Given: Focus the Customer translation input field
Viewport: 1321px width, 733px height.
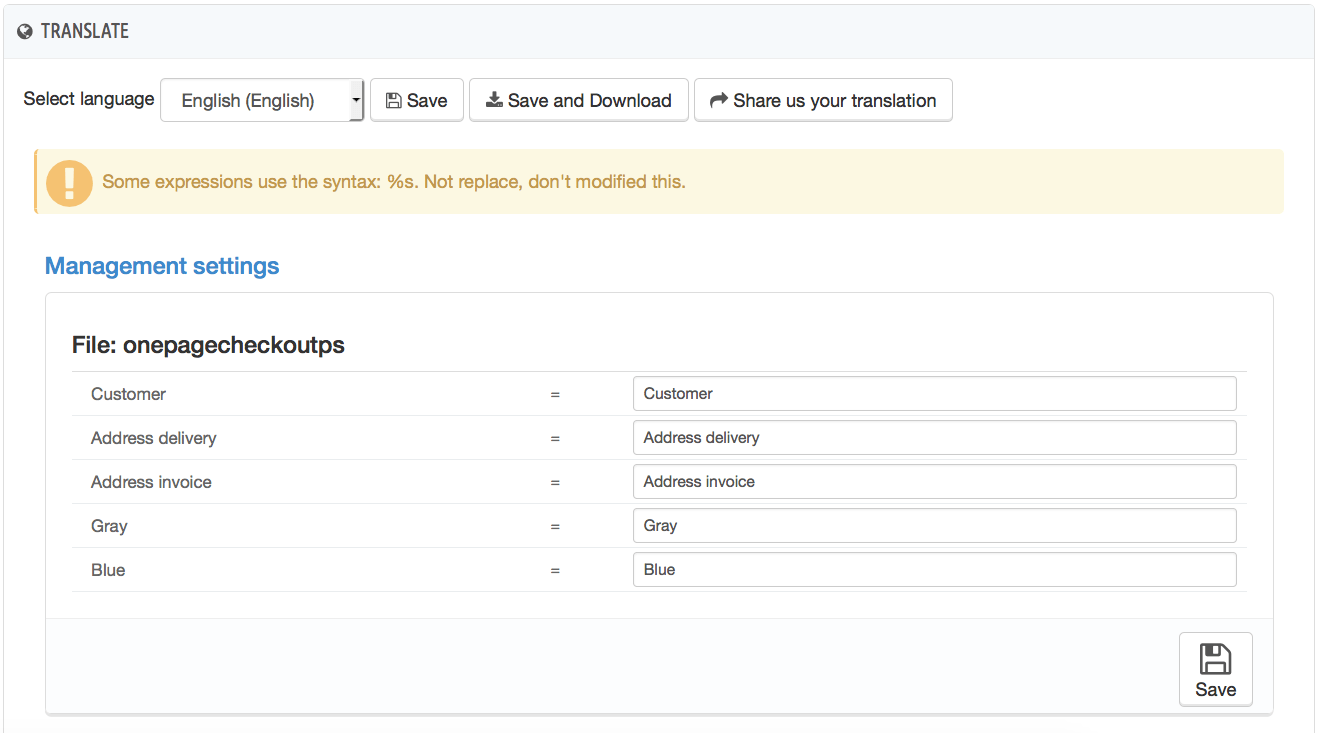Looking at the screenshot, I should click(x=934, y=394).
